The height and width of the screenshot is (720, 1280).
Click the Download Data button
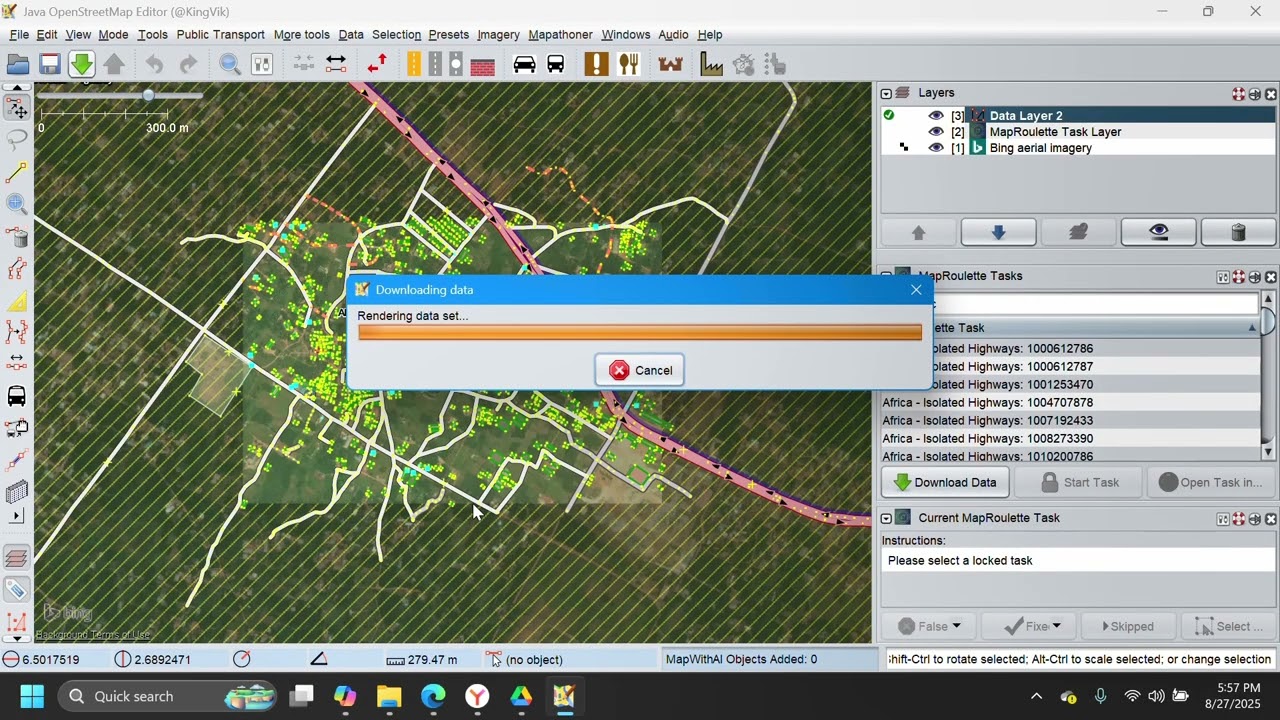tap(944, 482)
